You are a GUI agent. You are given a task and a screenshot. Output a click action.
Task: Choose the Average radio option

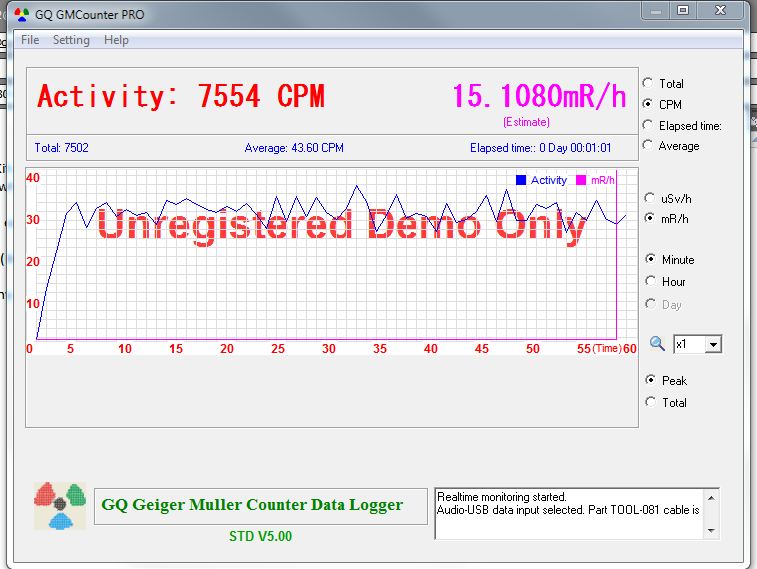(x=650, y=146)
